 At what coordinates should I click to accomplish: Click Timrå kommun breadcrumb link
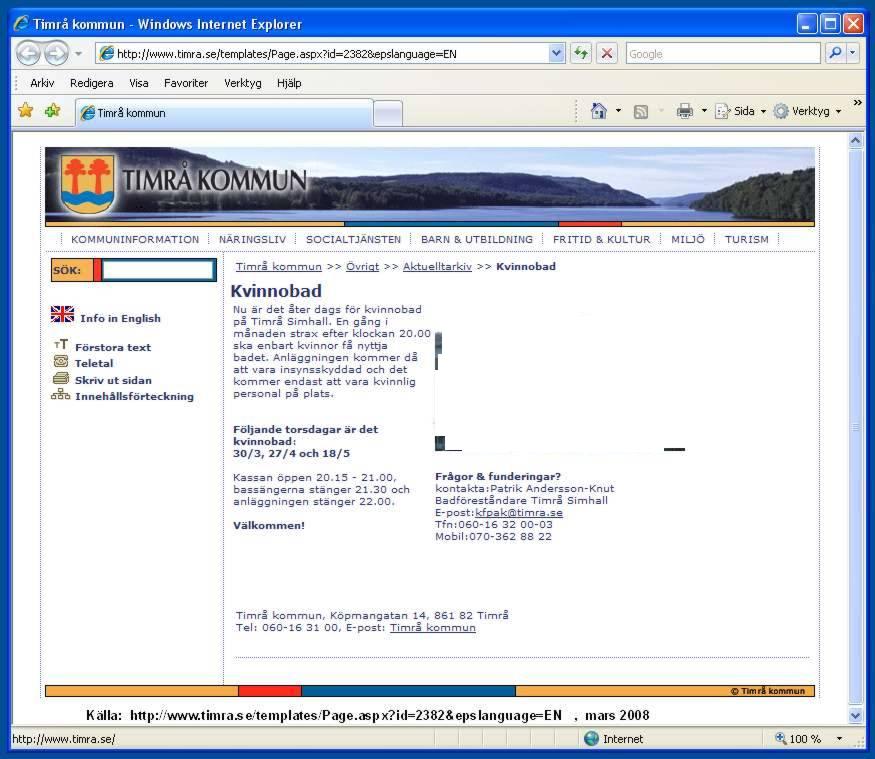coord(278,267)
